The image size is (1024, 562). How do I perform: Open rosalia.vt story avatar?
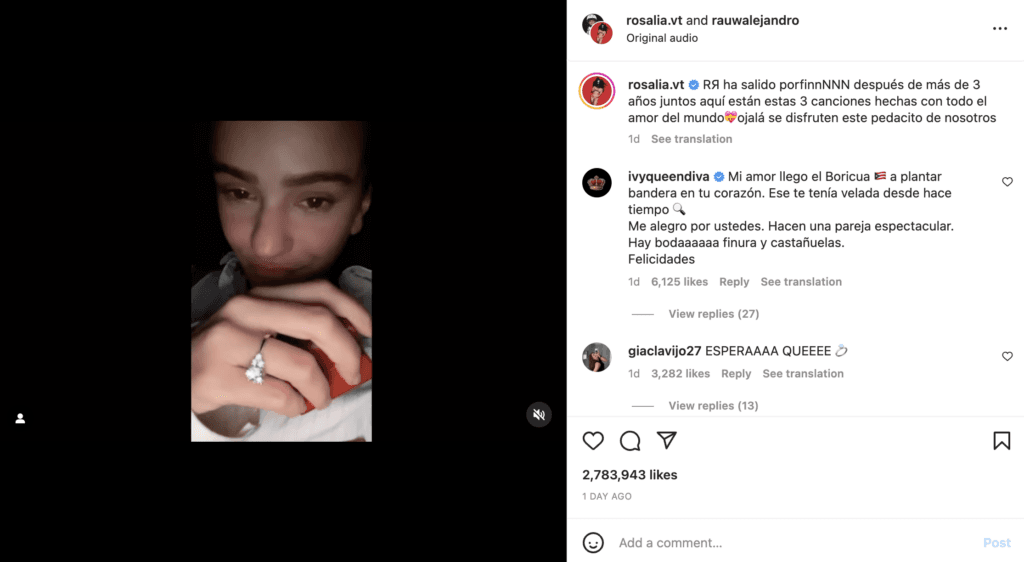tap(597, 91)
